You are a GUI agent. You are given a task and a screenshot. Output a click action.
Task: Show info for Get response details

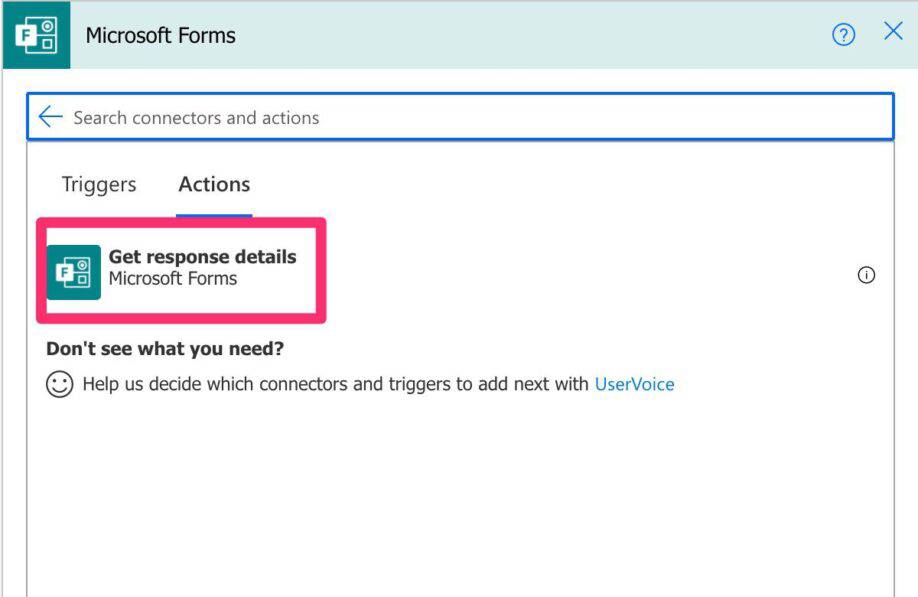(866, 275)
